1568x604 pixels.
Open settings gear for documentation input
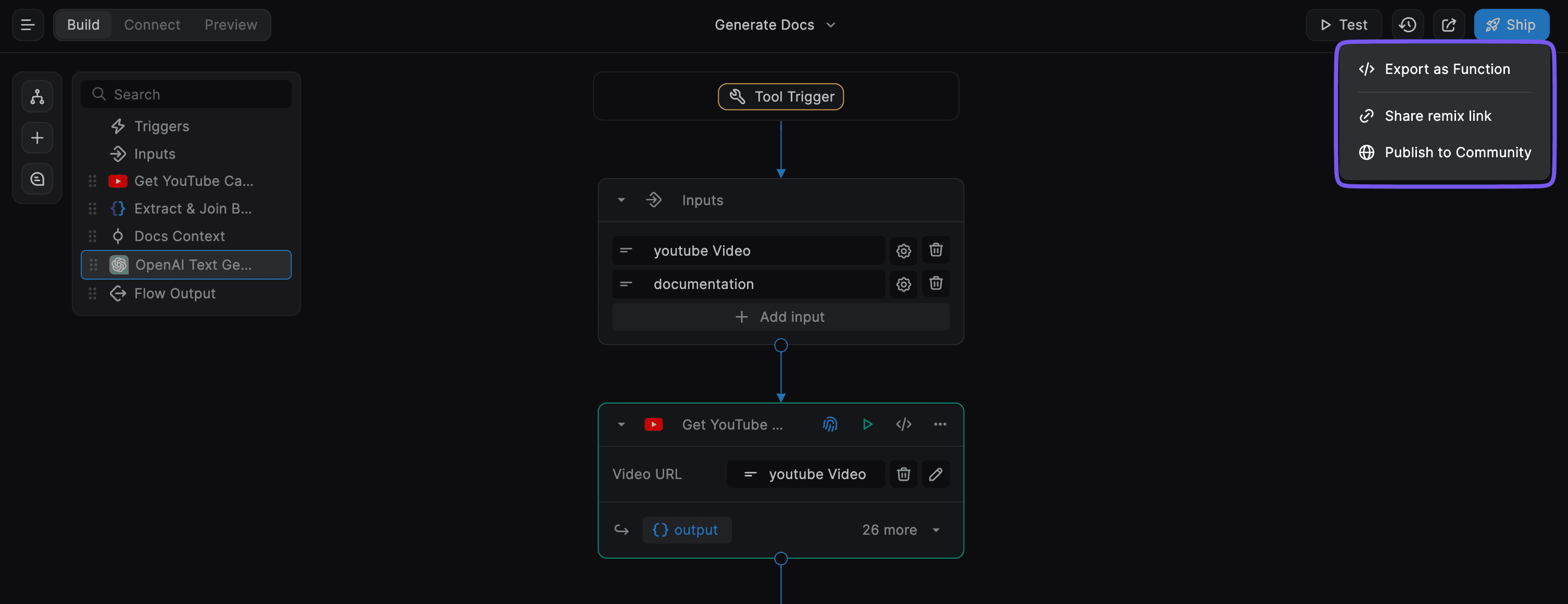[903, 284]
